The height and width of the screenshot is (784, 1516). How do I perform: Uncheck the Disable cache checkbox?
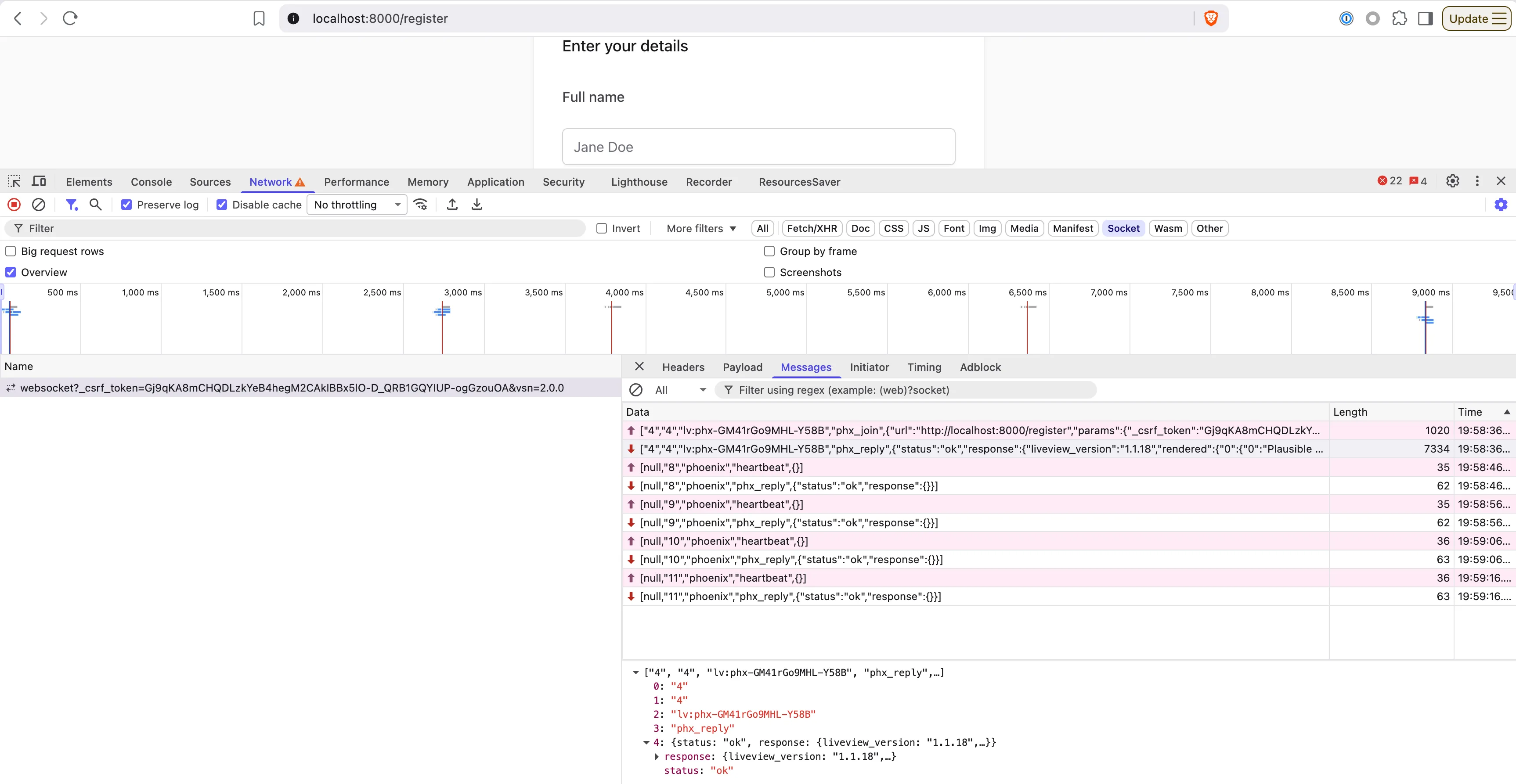tap(222, 205)
